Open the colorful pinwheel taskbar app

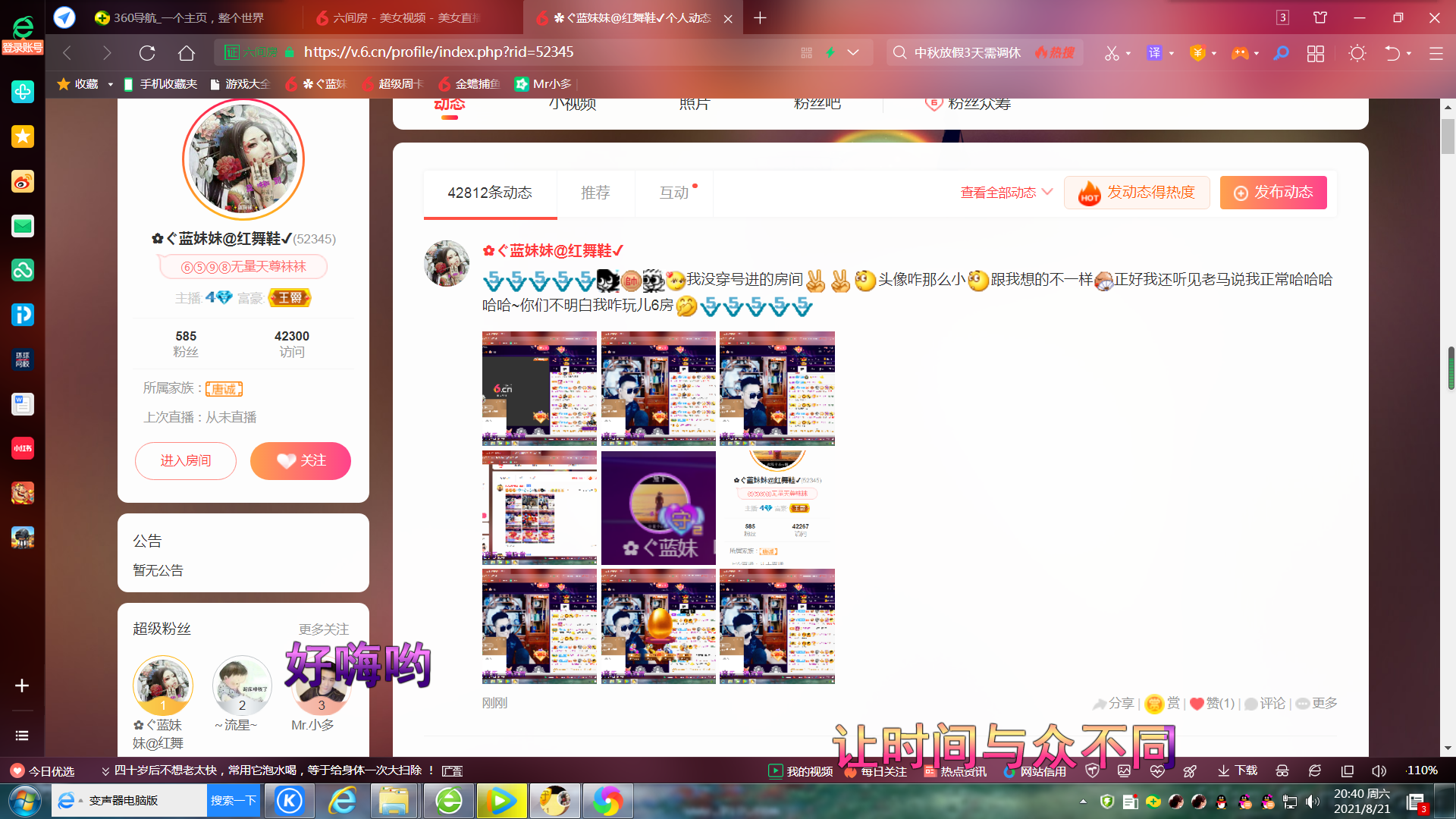point(607,801)
